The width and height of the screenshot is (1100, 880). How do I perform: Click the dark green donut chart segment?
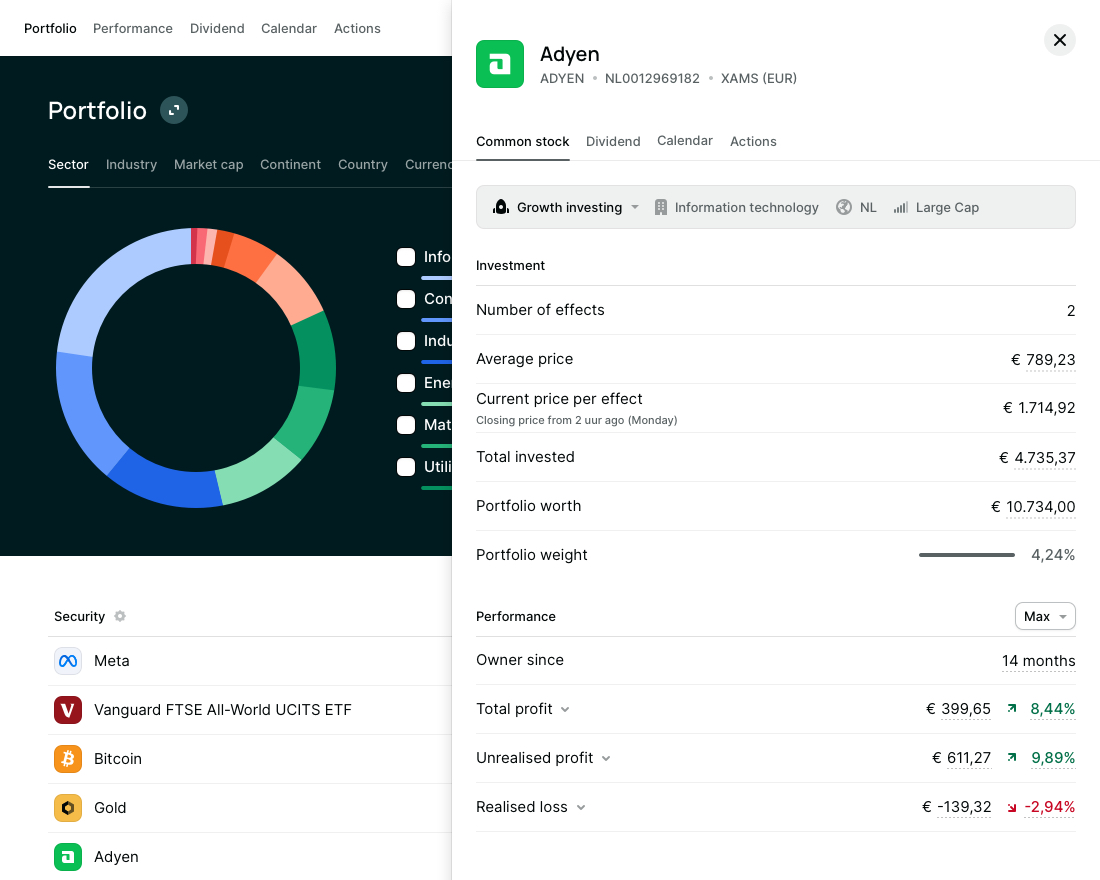[x=317, y=351]
